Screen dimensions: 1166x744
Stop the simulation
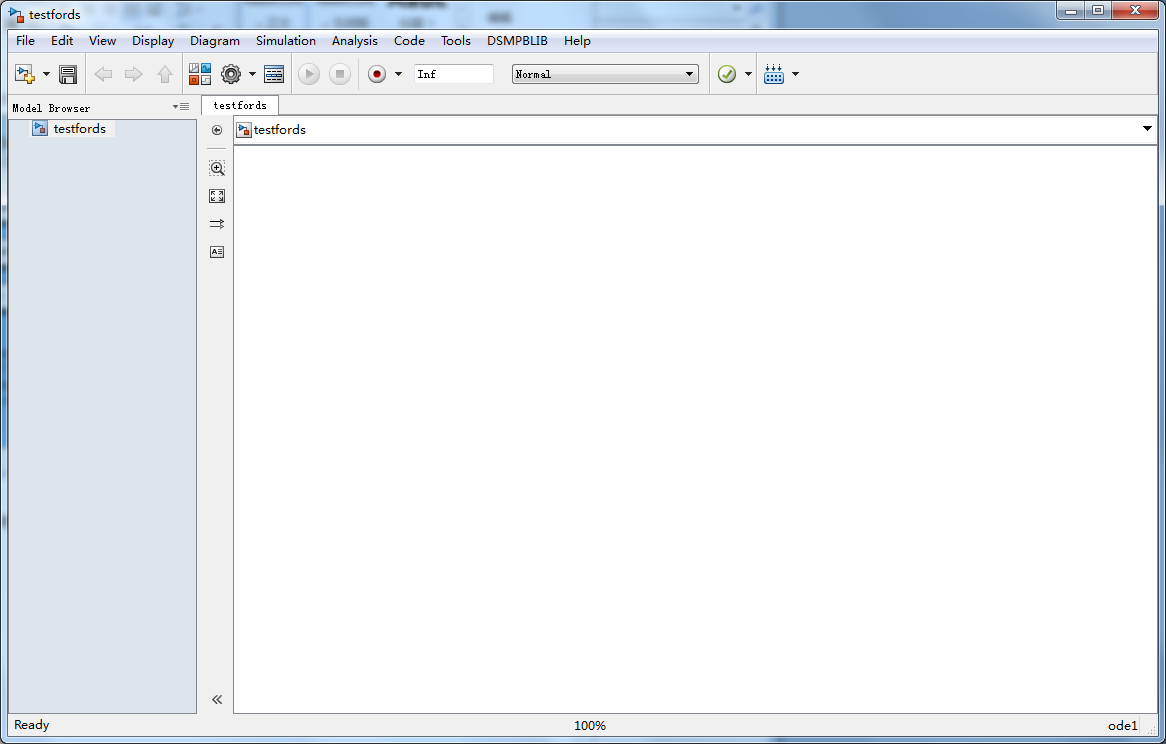pos(340,74)
